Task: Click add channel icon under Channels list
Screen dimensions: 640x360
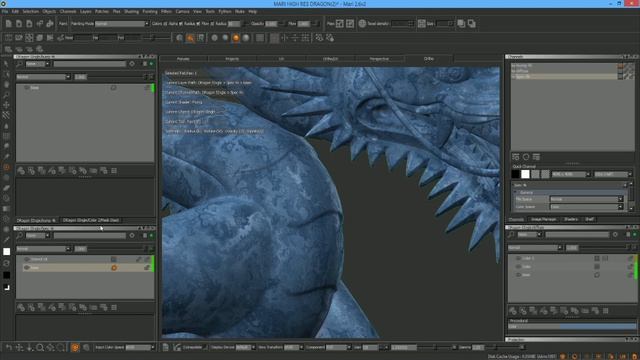Action: coord(516,157)
